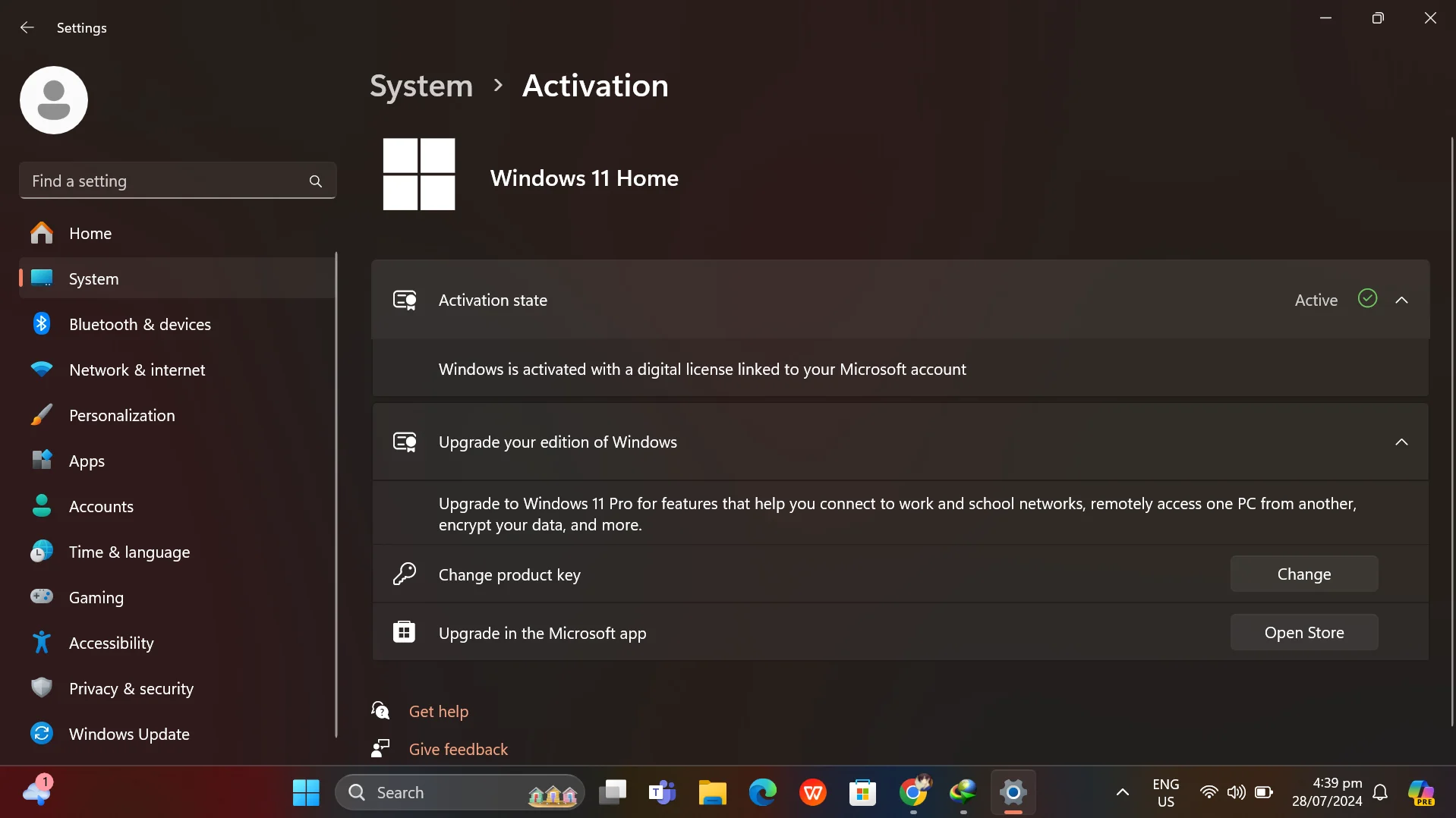Screen dimensions: 1456x818
Task: Click the digital license activation message text
Action: (x=702, y=370)
